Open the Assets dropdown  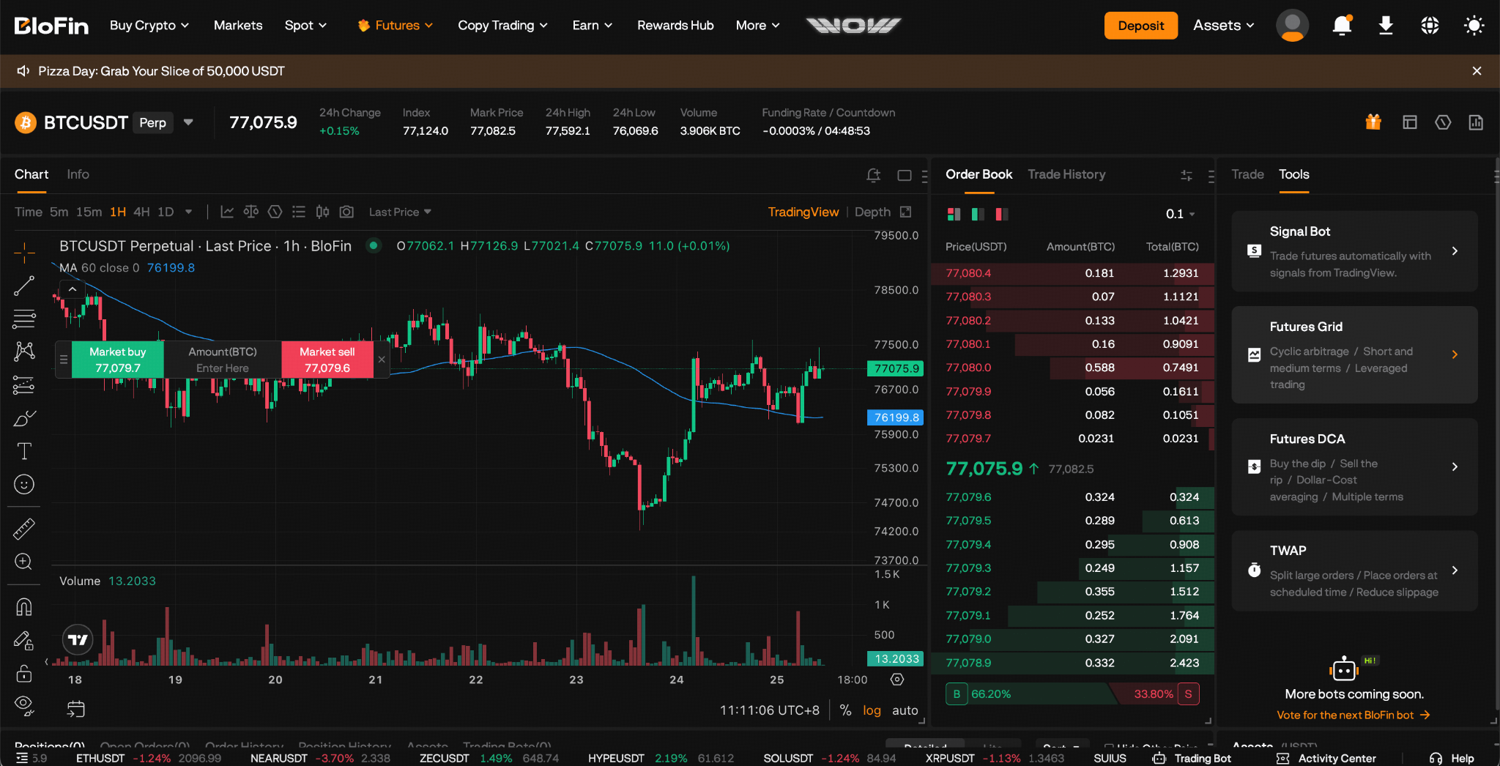point(1224,25)
